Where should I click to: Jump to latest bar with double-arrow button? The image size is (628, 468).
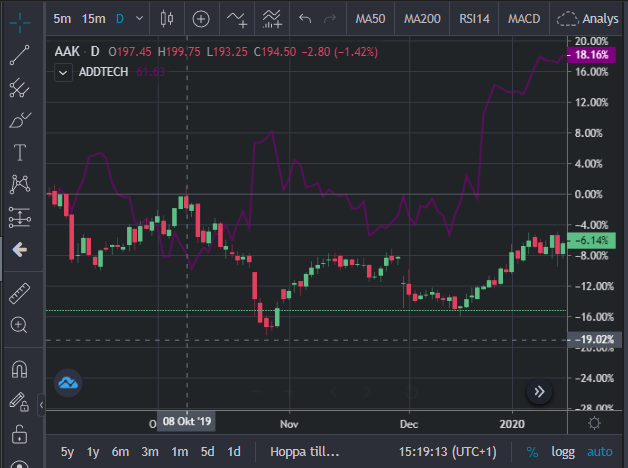click(539, 392)
